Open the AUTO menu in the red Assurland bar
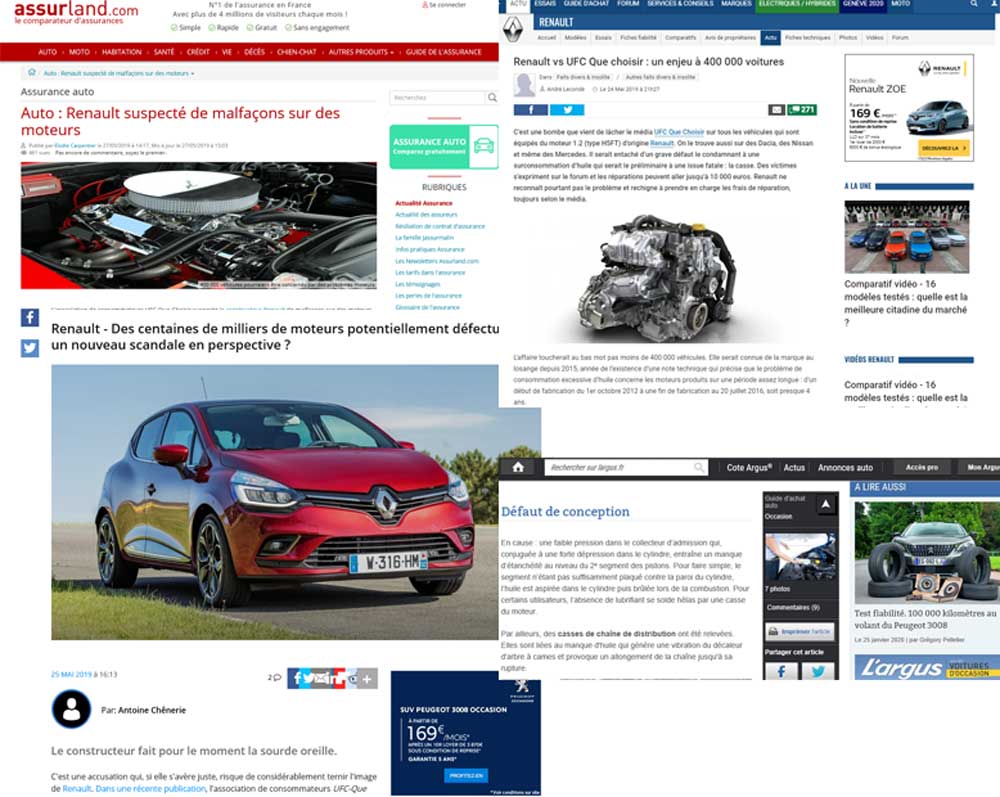 click(47, 52)
